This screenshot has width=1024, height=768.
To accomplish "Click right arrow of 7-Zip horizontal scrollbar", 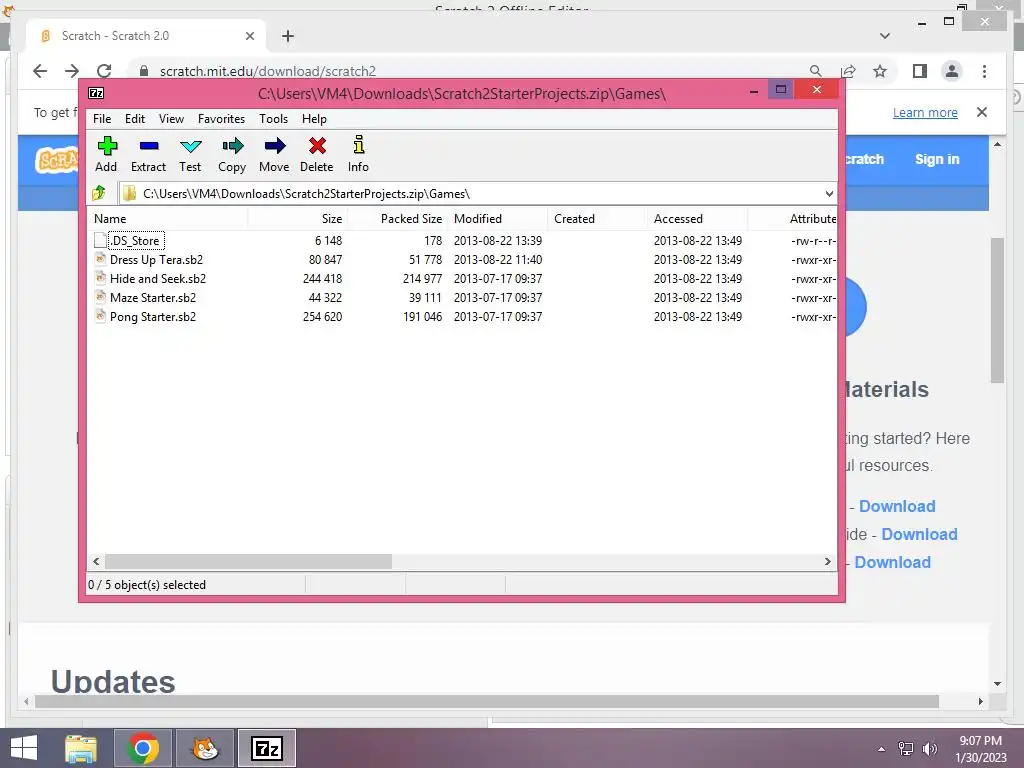I will [828, 562].
